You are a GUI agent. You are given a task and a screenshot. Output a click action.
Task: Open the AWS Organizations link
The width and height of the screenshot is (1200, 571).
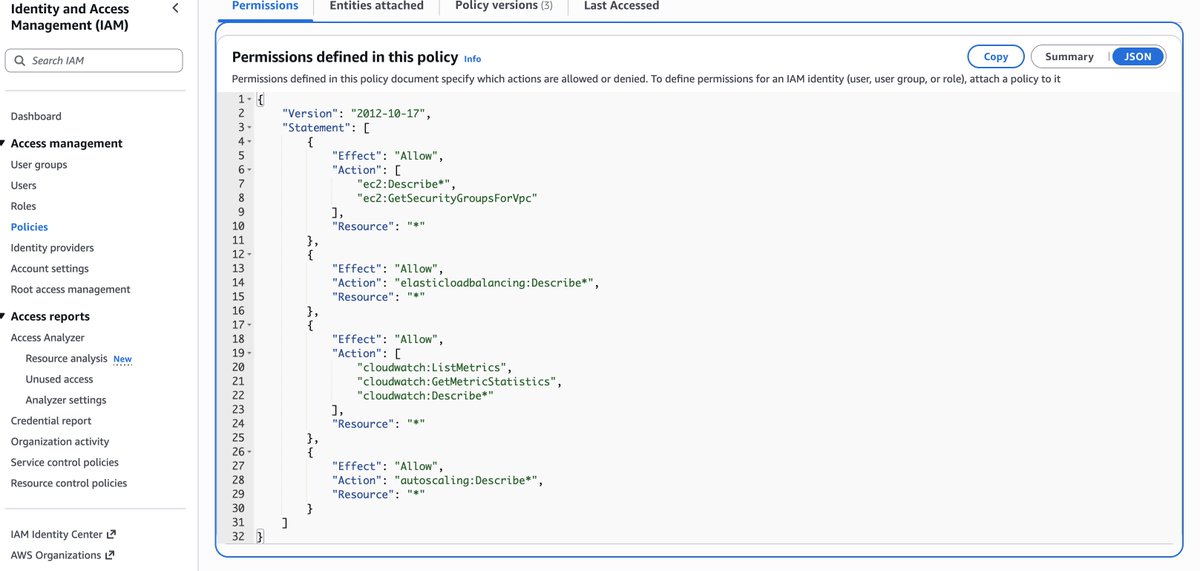56,555
